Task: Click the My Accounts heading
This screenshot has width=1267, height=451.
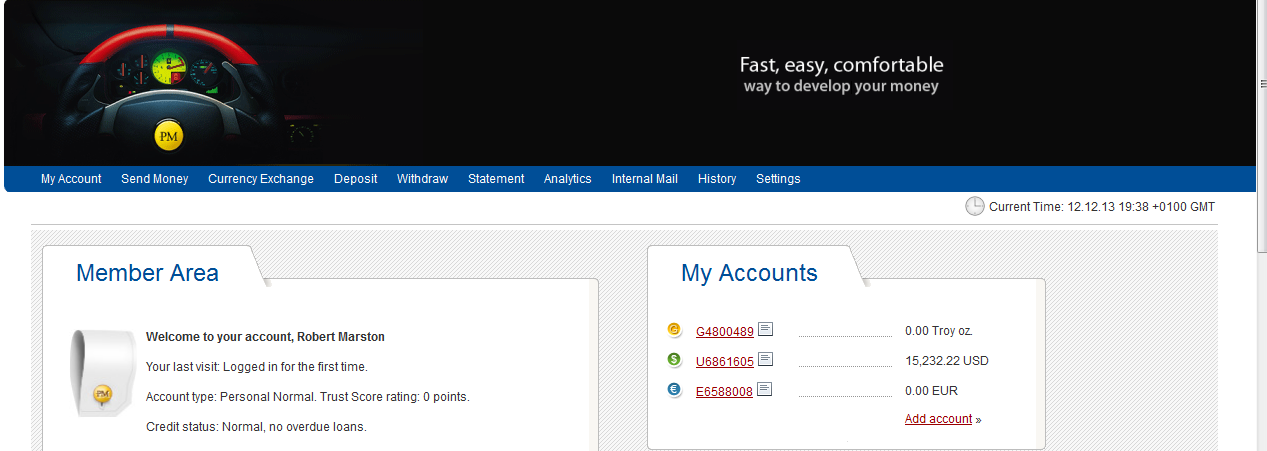Action: 749,273
